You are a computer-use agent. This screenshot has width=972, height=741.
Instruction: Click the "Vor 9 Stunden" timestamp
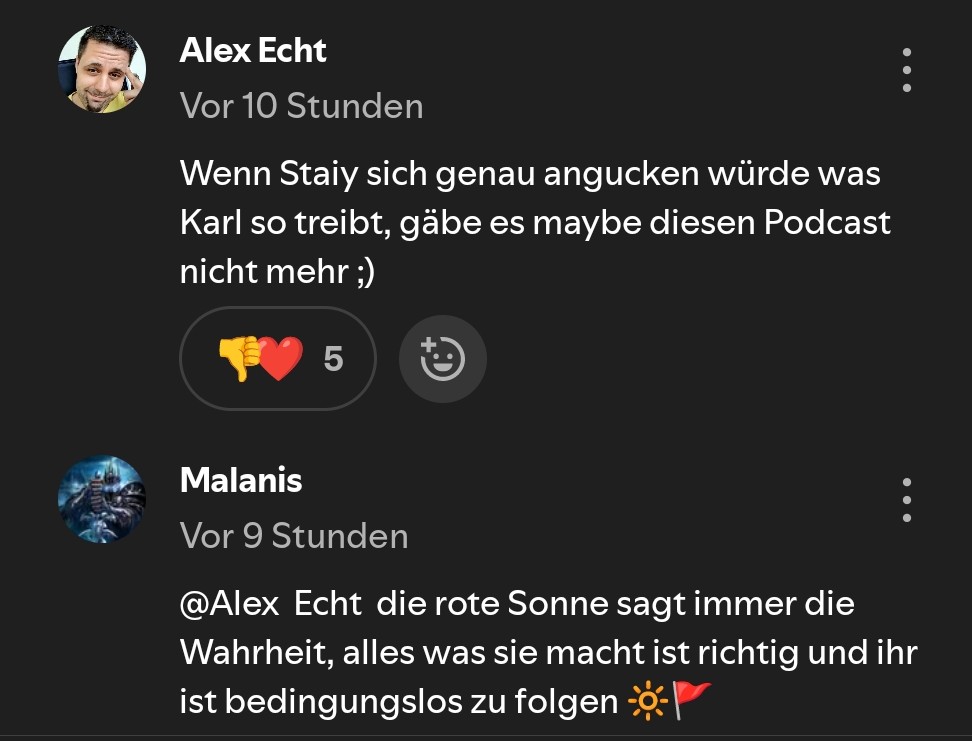[294, 536]
